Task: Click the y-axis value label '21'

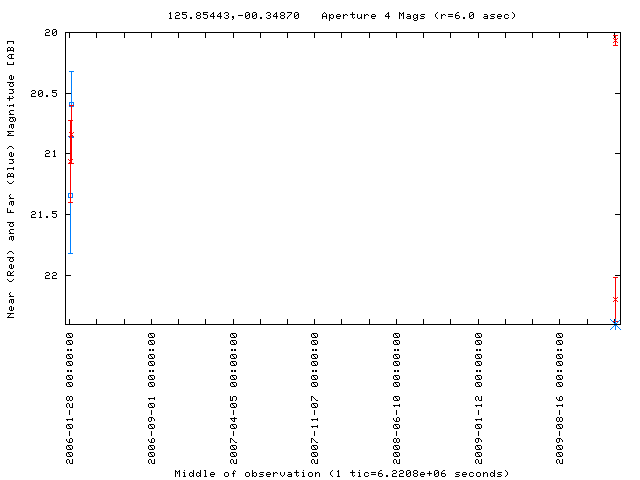Action: point(51,154)
